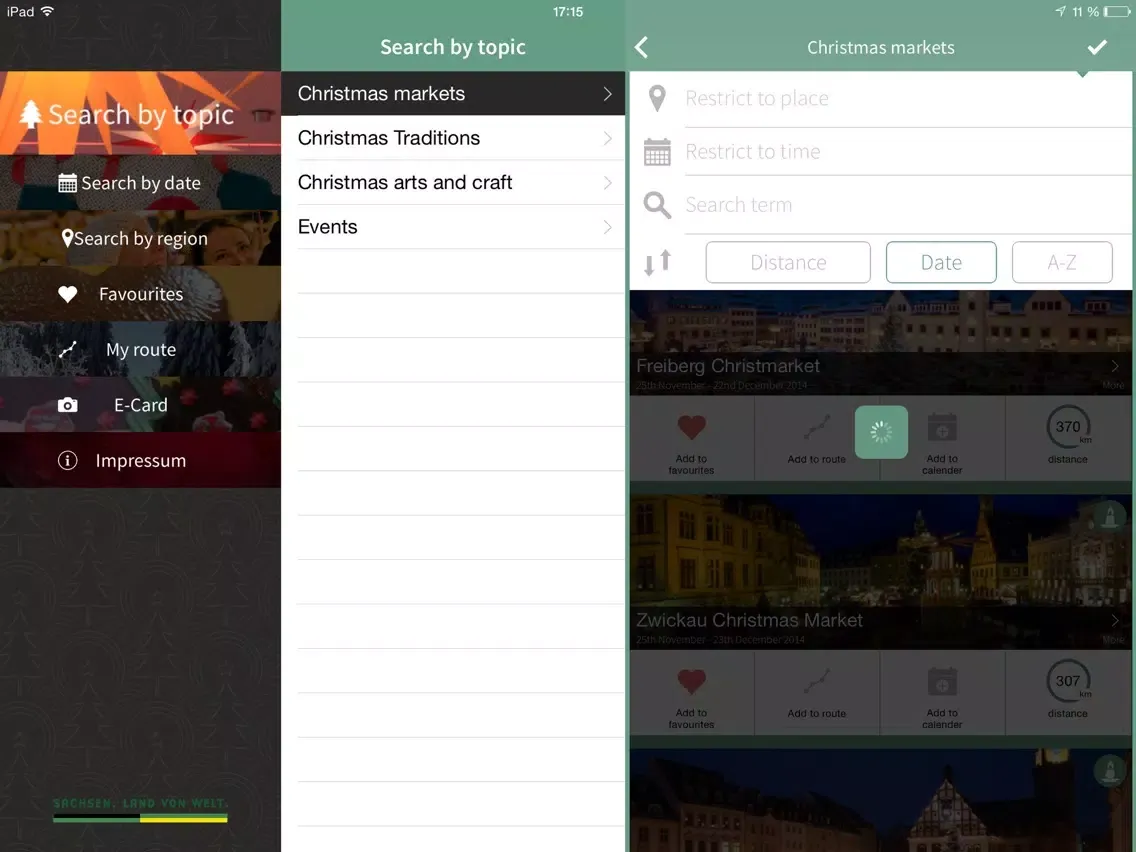Focus the Restrict to time field
Image resolution: width=1136 pixels, height=852 pixels.
point(908,152)
